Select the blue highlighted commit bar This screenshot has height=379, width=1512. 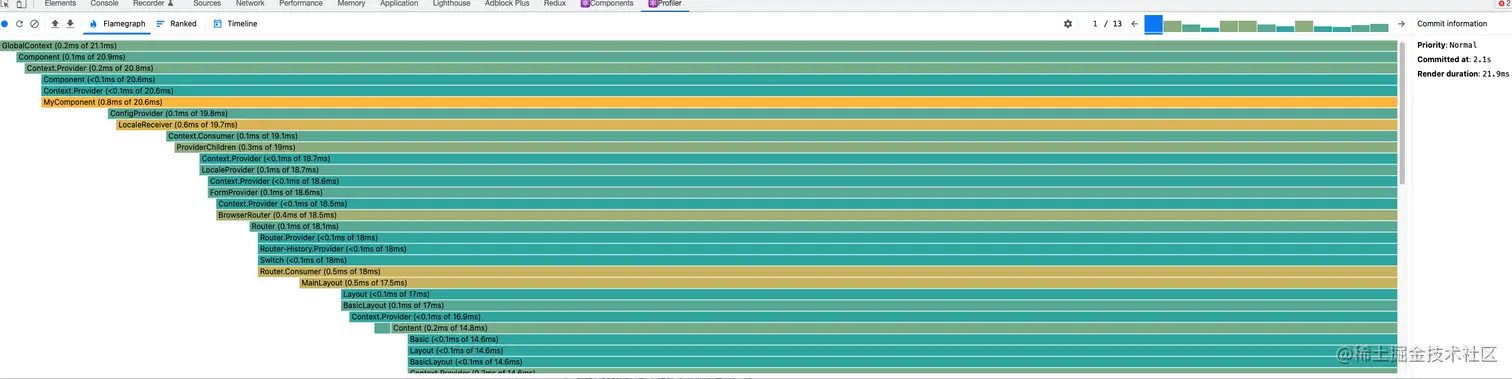coord(1153,24)
